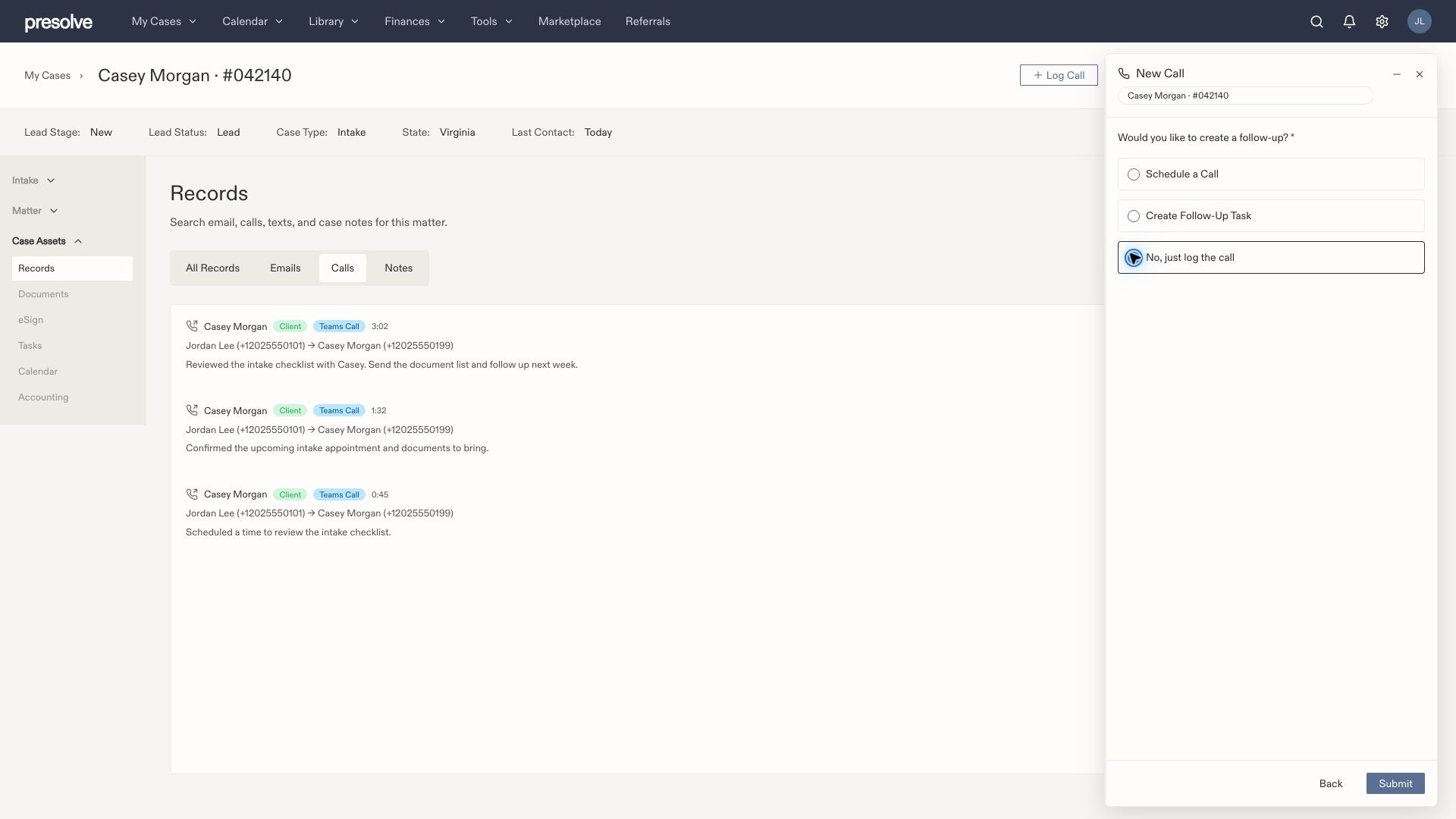Close the New Call panel
The height and width of the screenshot is (819, 1456).
coord(1420,74)
